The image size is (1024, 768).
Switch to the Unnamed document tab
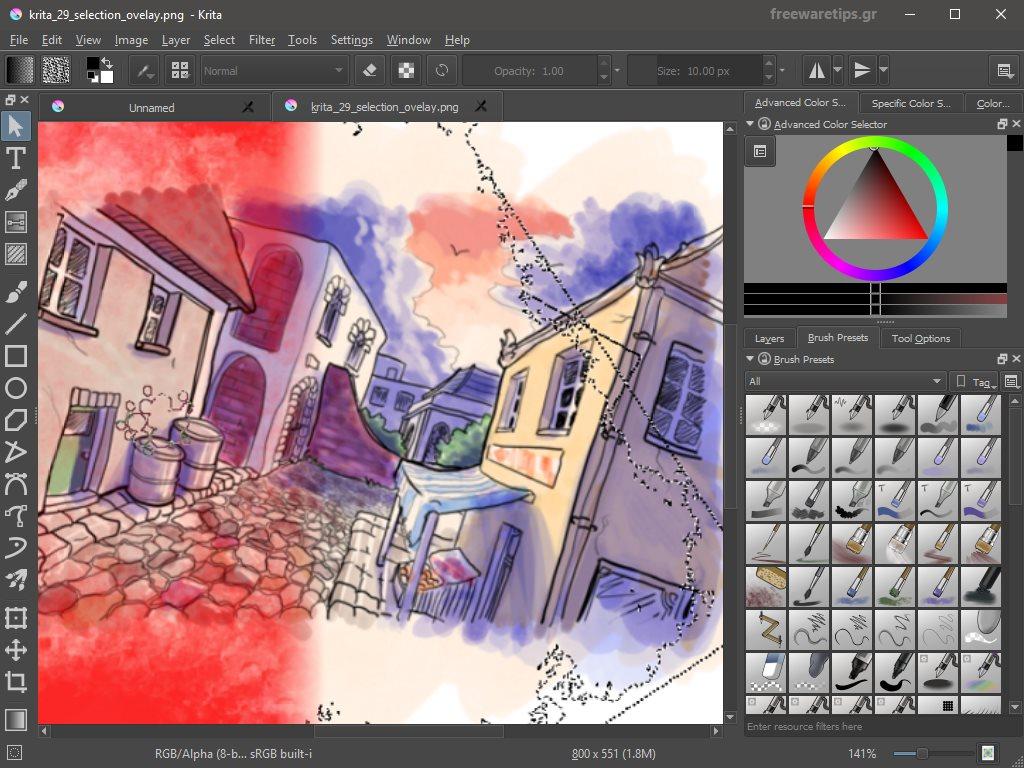click(x=152, y=107)
